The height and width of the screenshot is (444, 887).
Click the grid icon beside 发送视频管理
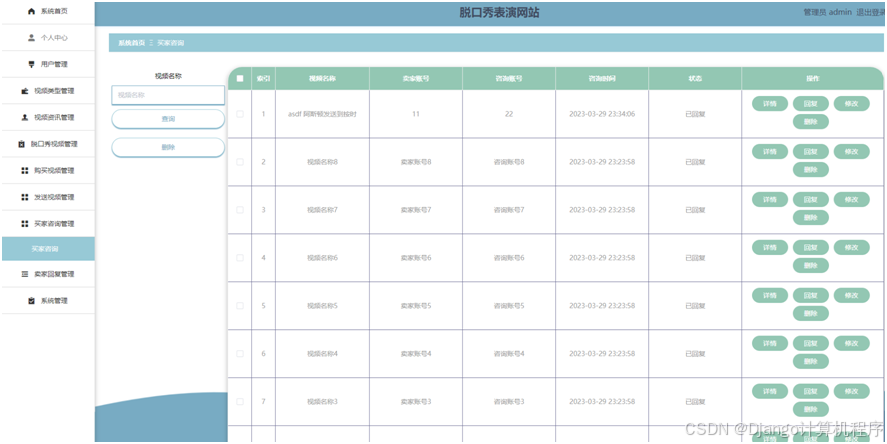click(x=25, y=197)
